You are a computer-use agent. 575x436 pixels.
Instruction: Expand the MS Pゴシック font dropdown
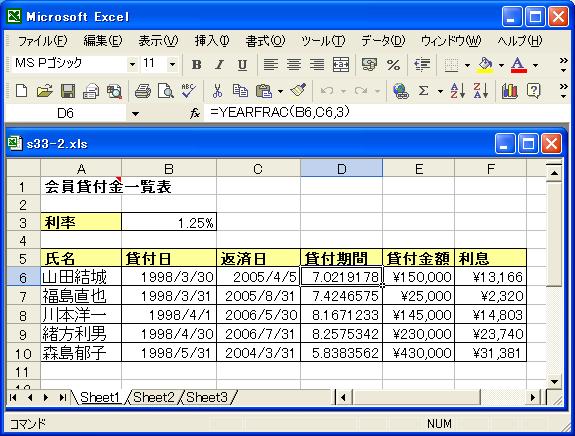[132, 65]
